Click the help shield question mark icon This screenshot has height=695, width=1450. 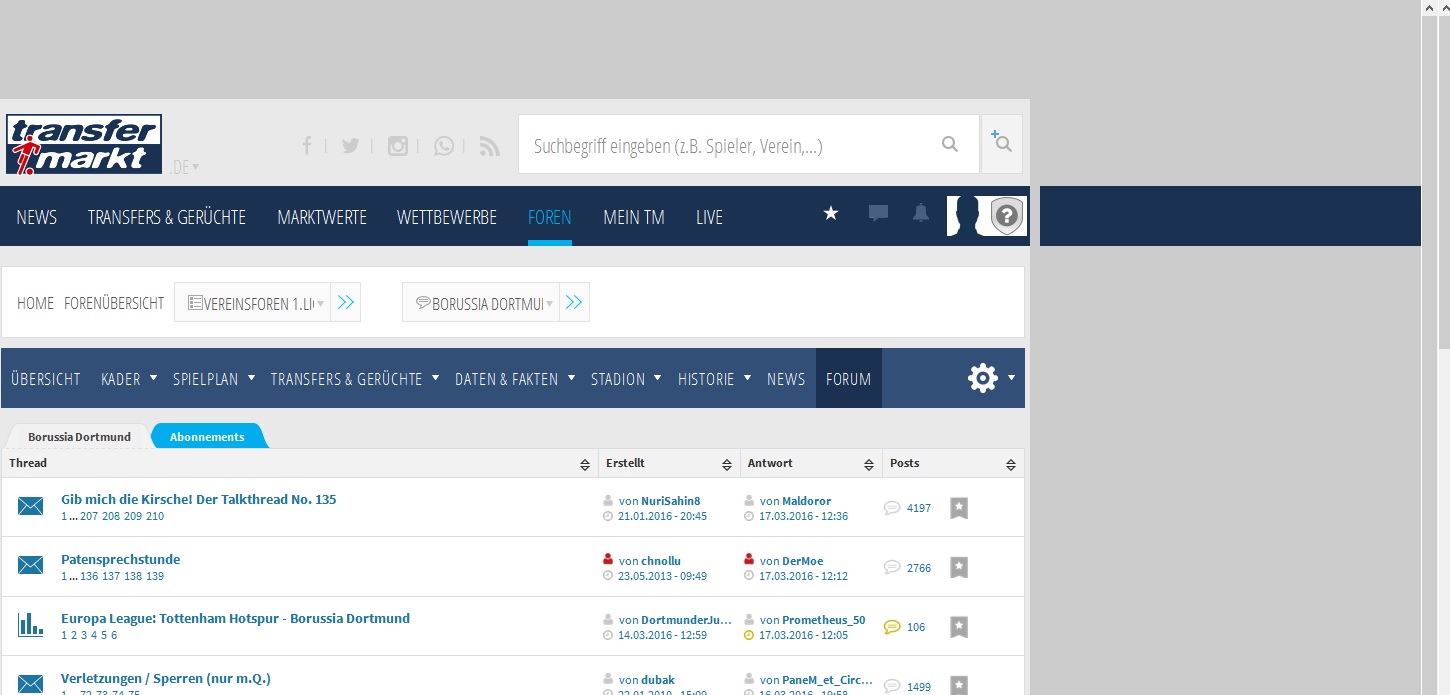pos(1007,216)
